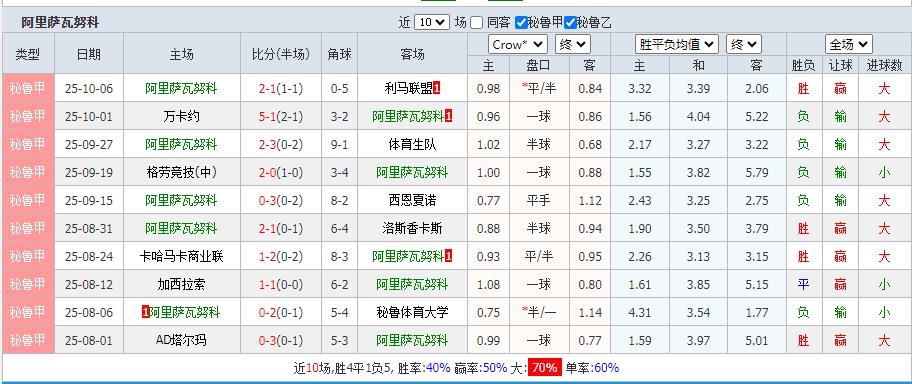The height and width of the screenshot is (384, 912).
Task: Toggle the 同客 checkbox
Action: coord(476,23)
